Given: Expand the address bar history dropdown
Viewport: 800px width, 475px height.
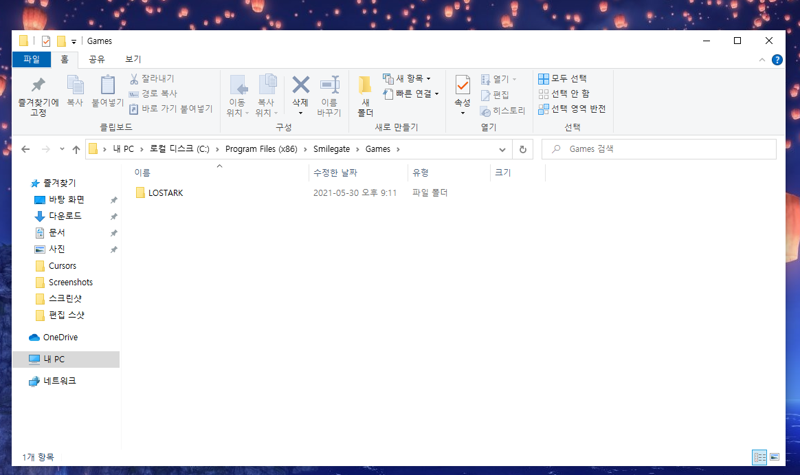Looking at the screenshot, I should point(502,149).
